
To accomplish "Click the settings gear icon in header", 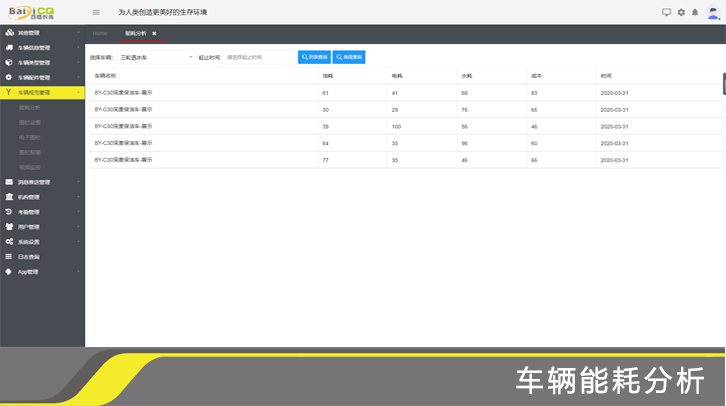I will (x=681, y=12).
